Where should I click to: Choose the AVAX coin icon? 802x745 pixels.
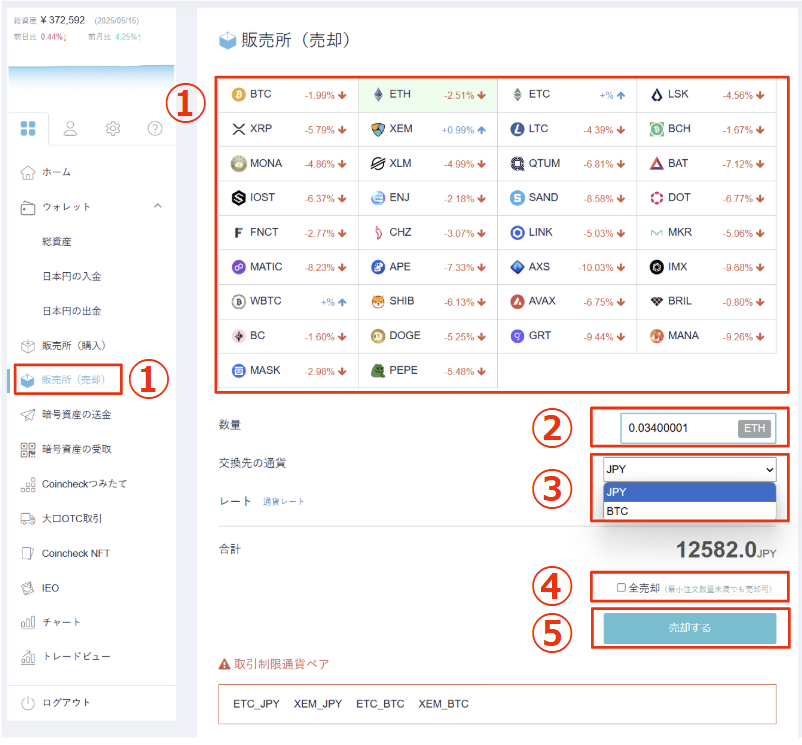[x=517, y=302]
